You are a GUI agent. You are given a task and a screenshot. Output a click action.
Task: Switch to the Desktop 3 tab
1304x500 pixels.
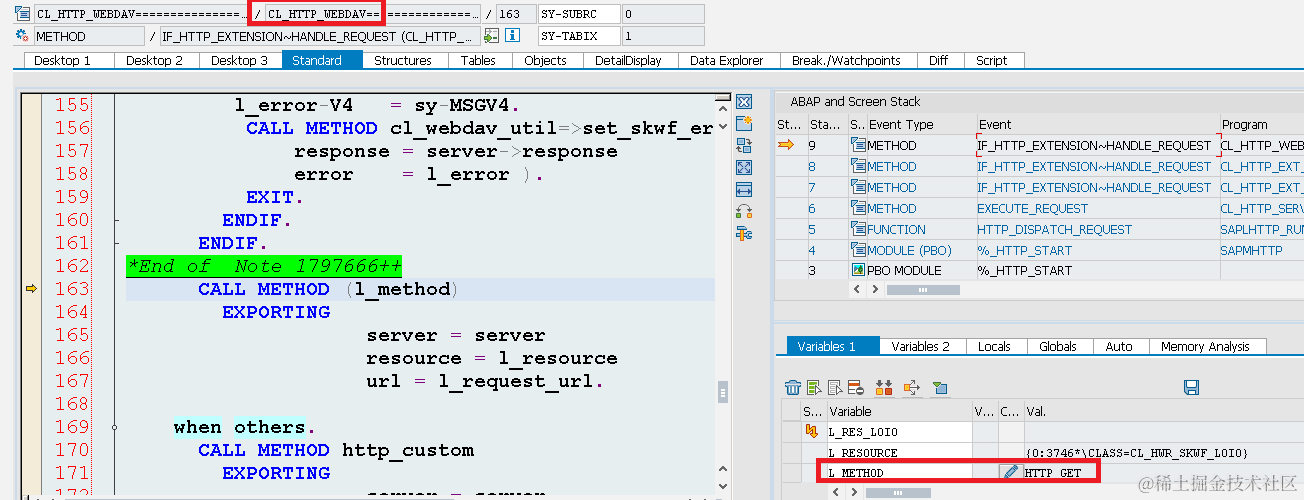[239, 60]
